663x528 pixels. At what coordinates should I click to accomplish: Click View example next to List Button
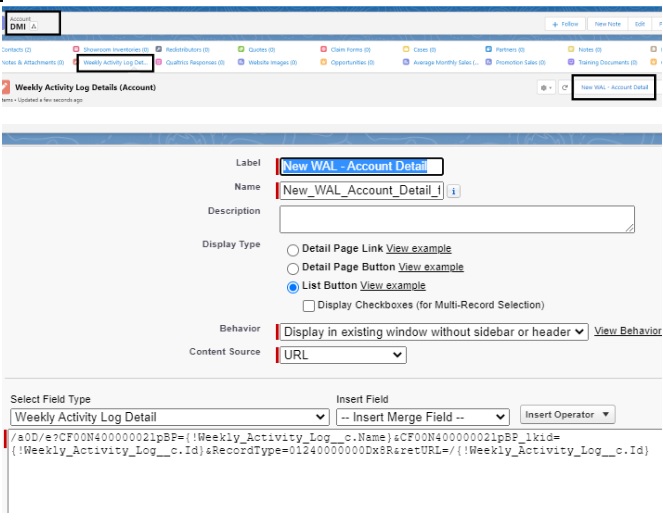393,286
